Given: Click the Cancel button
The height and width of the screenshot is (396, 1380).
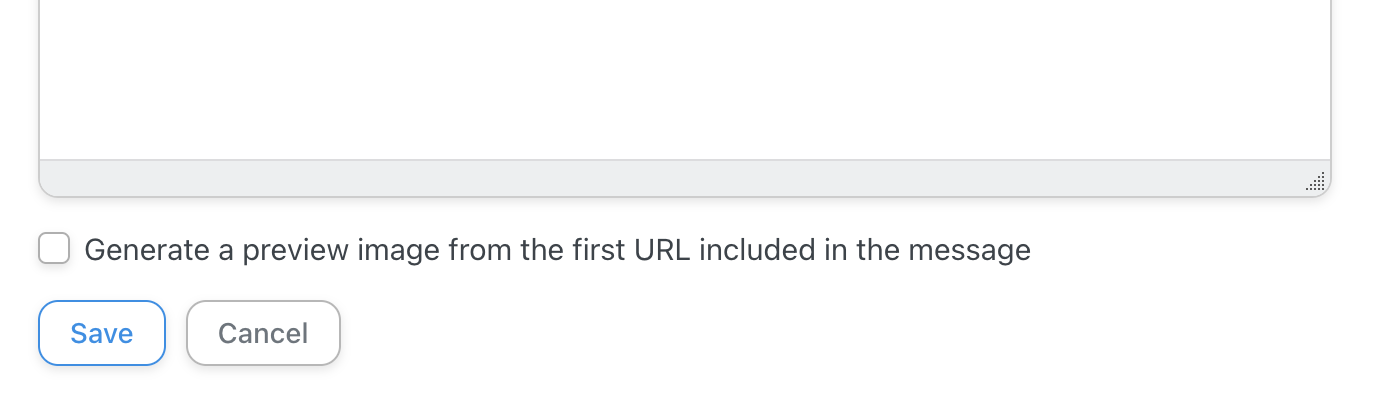Looking at the screenshot, I should point(263,333).
